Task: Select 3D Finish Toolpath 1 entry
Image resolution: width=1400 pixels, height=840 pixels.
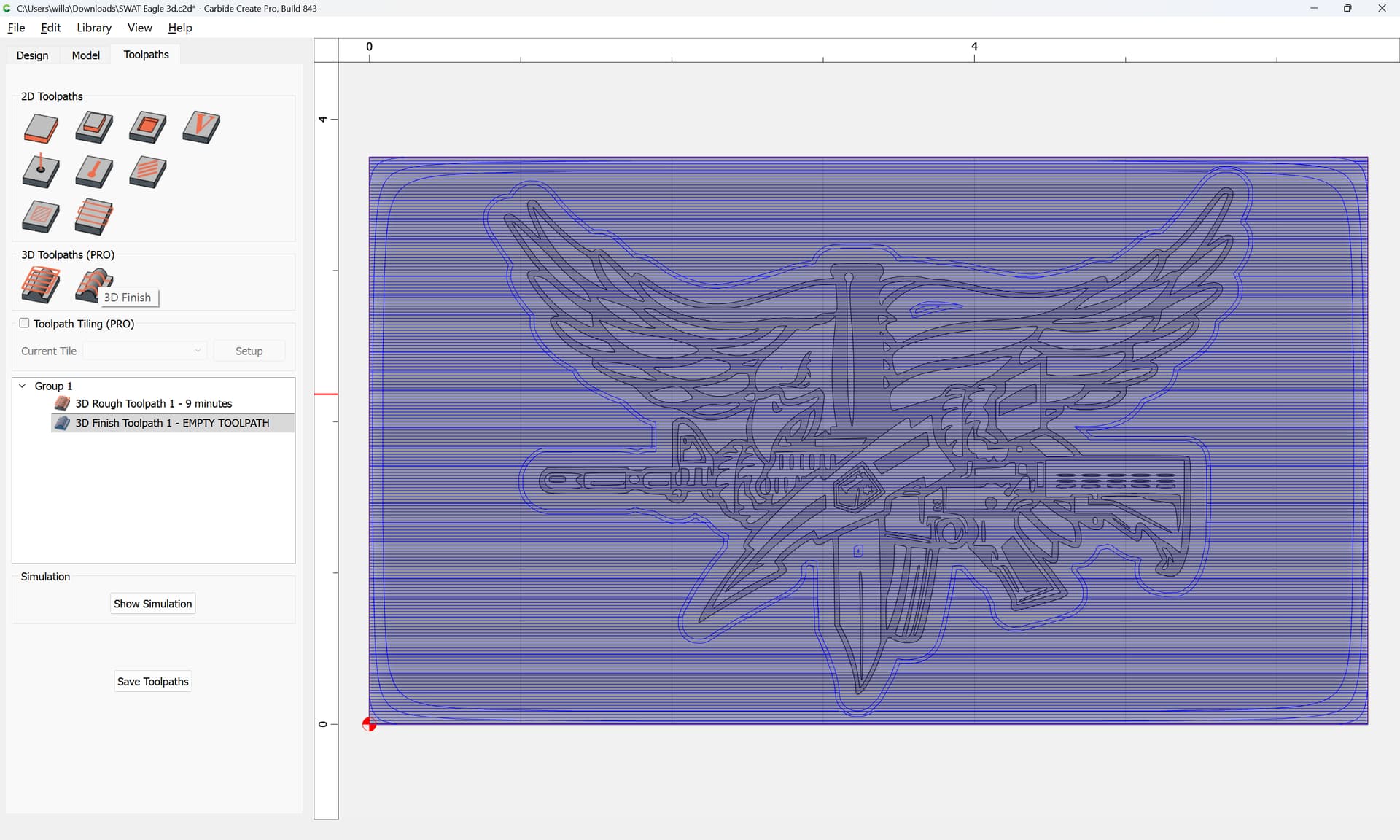Action: [172, 423]
